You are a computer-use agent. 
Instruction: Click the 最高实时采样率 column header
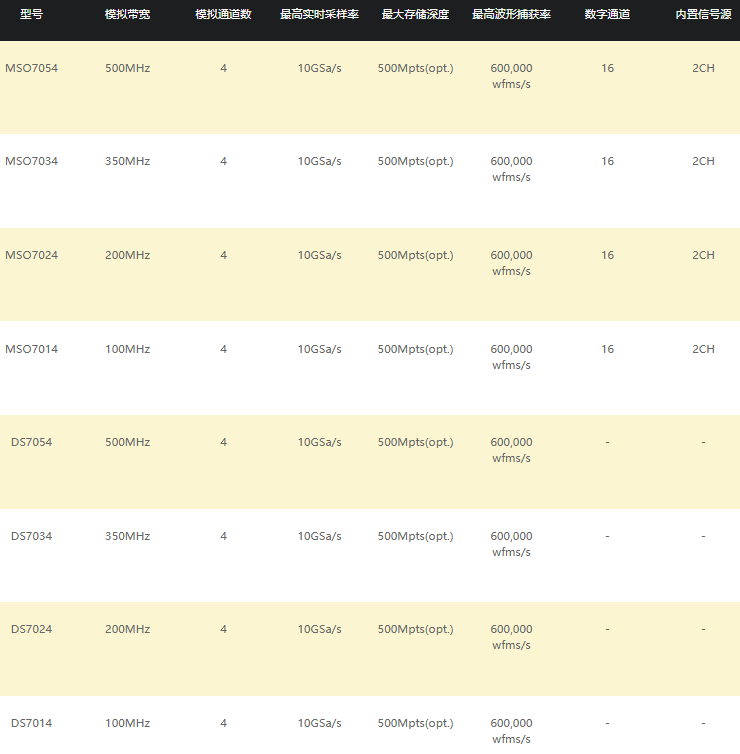(319, 14)
